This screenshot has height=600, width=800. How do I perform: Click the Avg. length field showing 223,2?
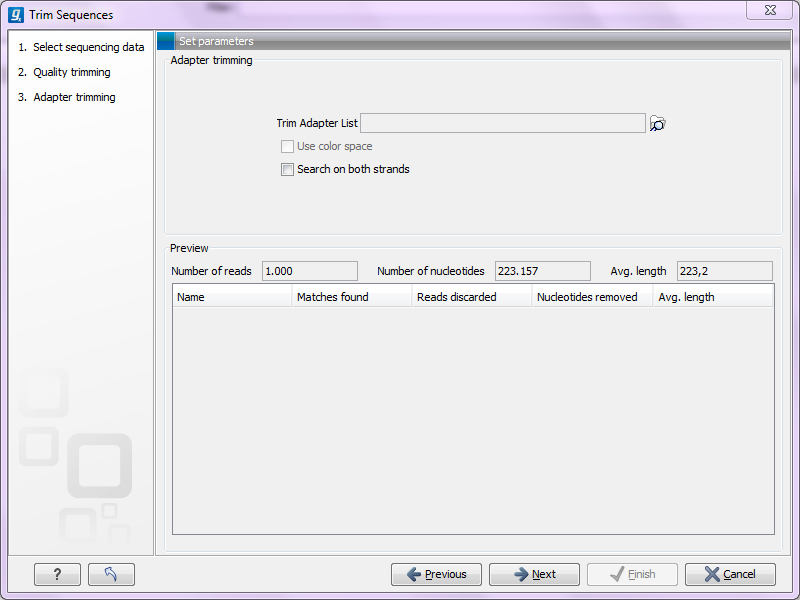(x=724, y=271)
